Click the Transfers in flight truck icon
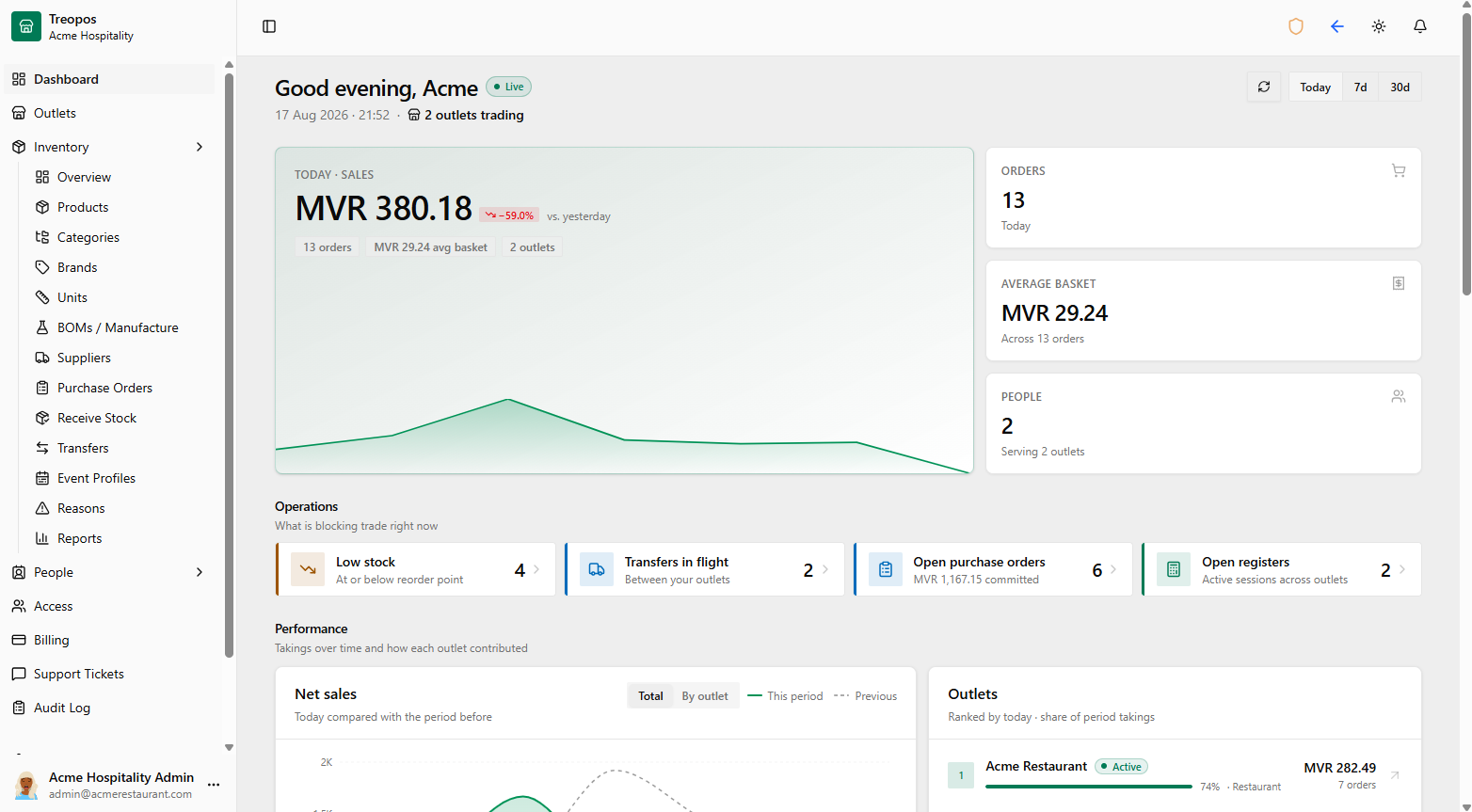This screenshot has width=1472, height=812. click(x=597, y=569)
